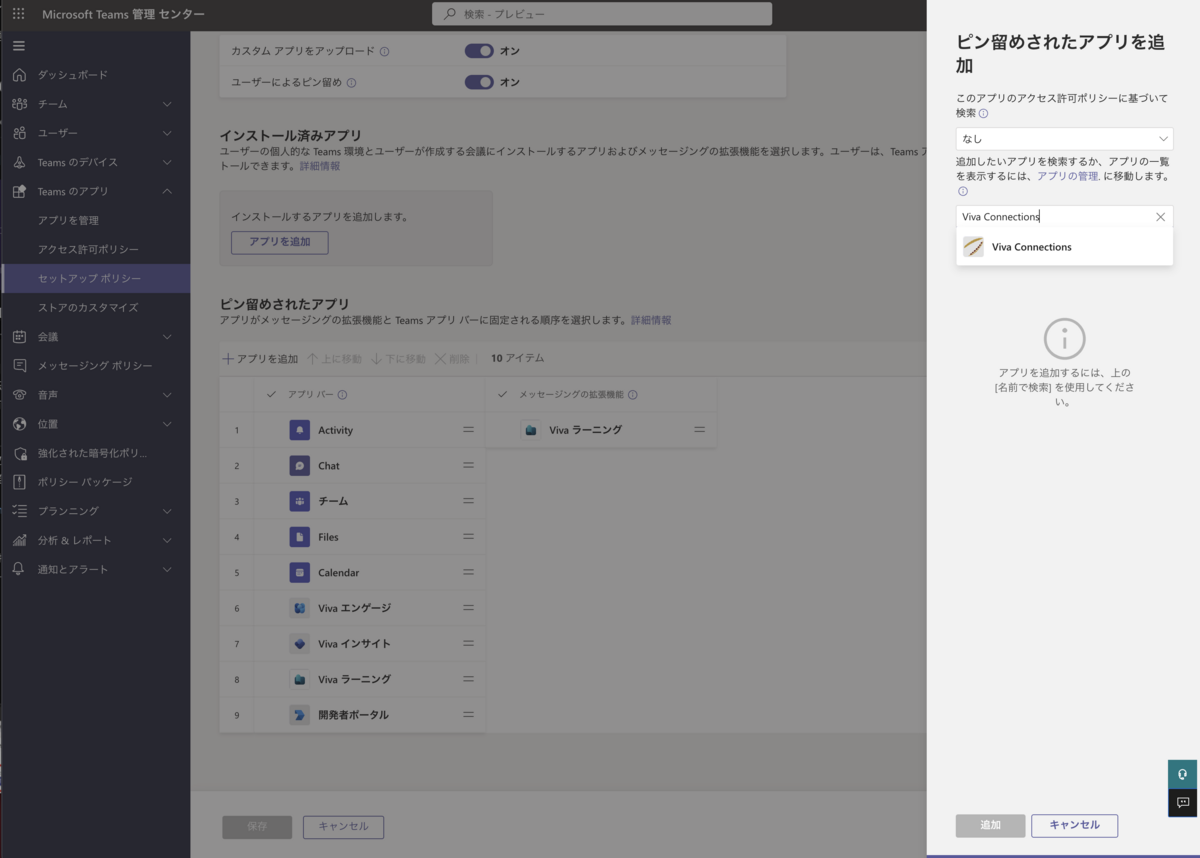Click the page bottom 保存 button
This screenshot has width=1200, height=858.
coord(257,827)
